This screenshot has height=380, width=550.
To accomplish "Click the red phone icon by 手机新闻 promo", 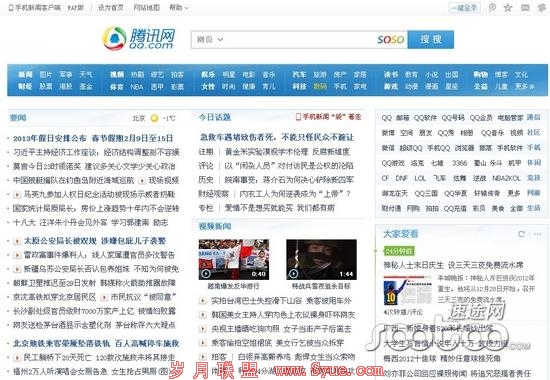I will pos(299,116).
